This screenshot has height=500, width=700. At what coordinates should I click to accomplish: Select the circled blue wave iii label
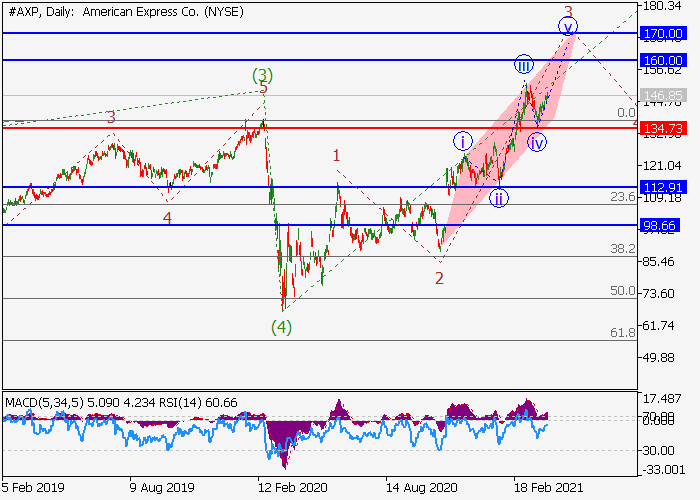click(524, 65)
